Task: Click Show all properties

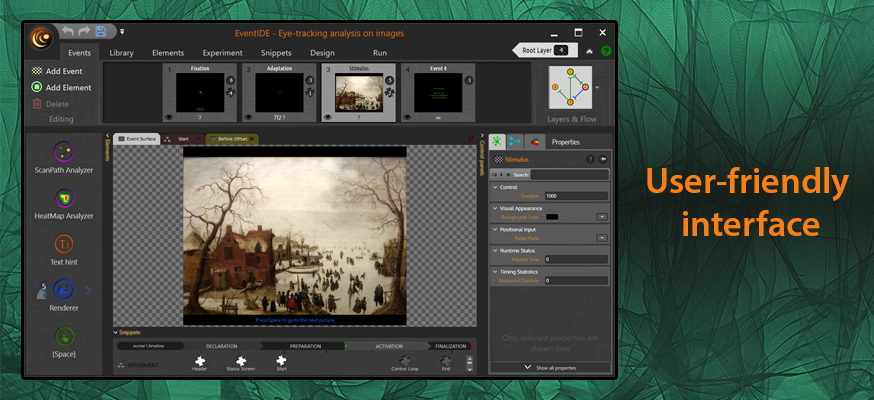Action: click(x=550, y=368)
